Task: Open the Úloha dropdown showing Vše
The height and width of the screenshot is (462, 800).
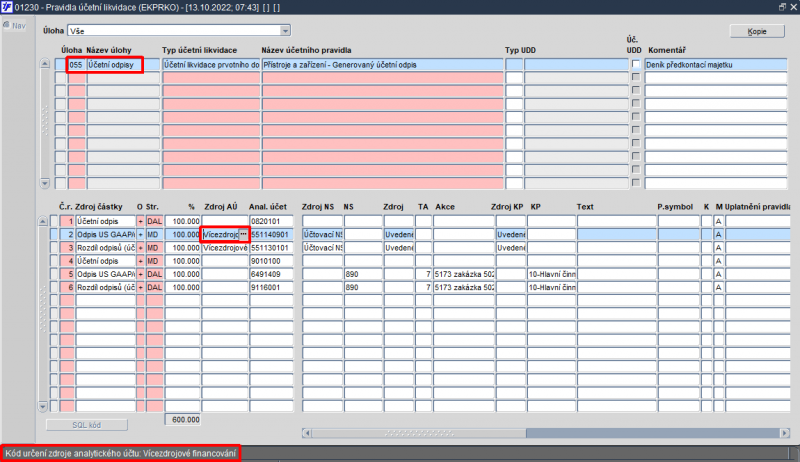Action: point(285,31)
